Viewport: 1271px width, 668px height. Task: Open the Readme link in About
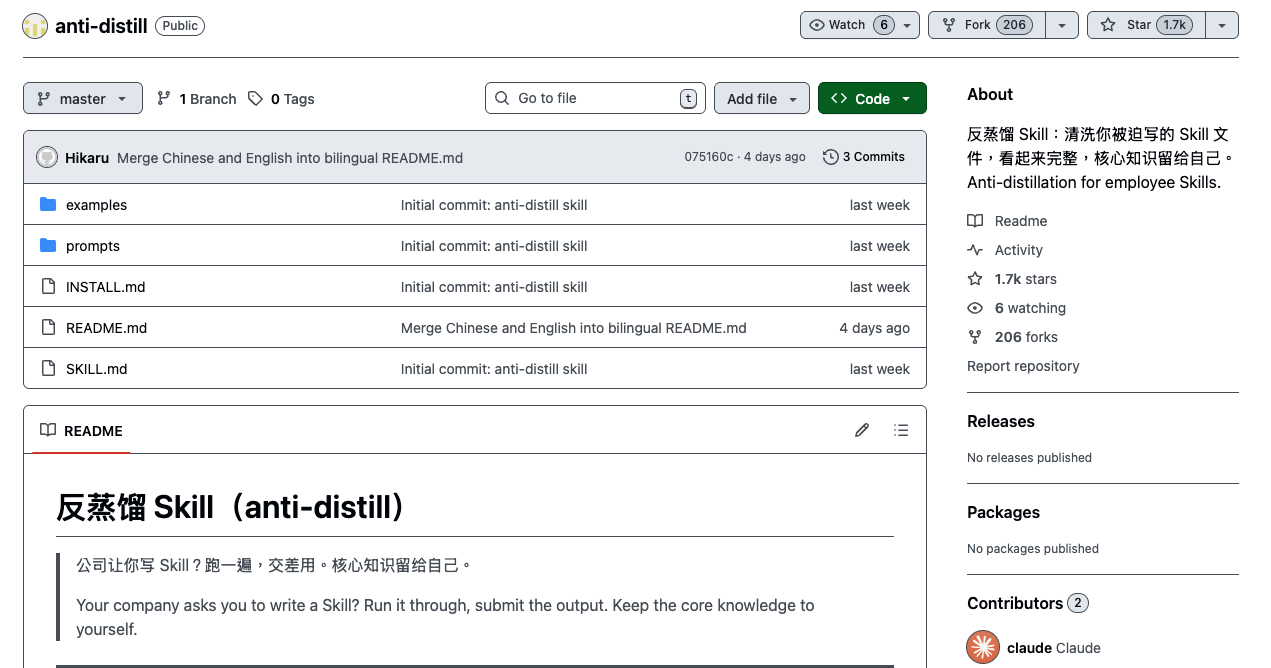click(x=1007, y=221)
